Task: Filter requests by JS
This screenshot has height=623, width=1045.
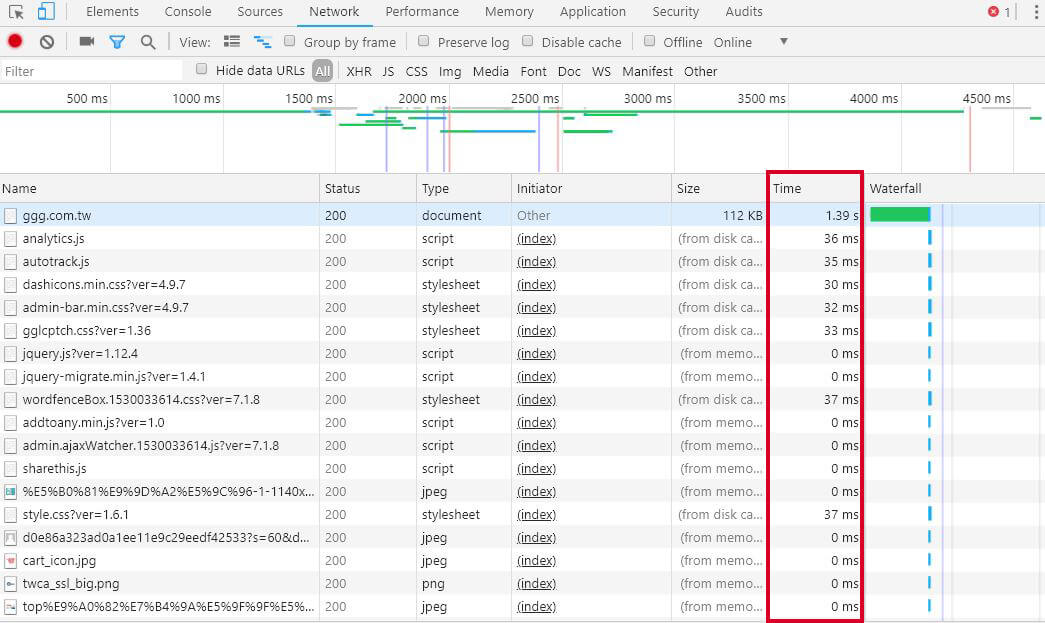Action: (x=389, y=71)
